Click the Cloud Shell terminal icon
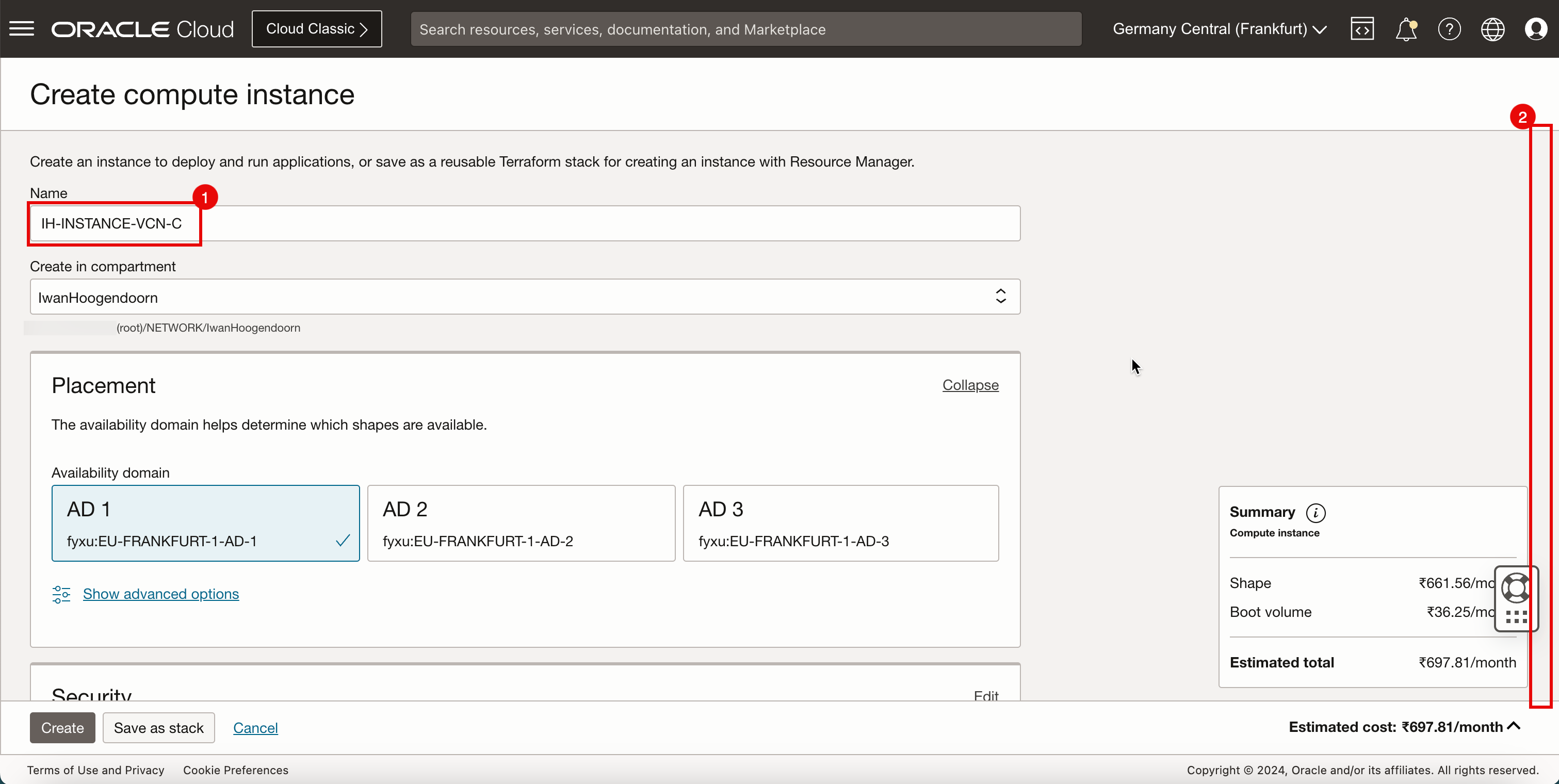 pyautogui.click(x=1362, y=29)
